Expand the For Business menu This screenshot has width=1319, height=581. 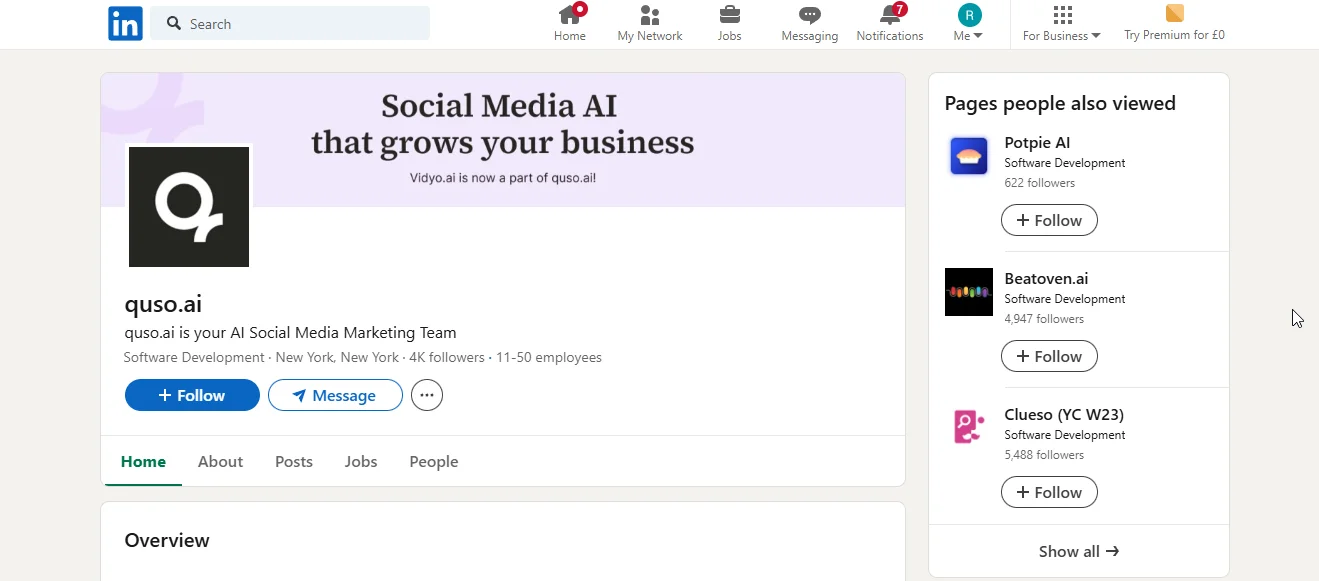[x=1060, y=34]
